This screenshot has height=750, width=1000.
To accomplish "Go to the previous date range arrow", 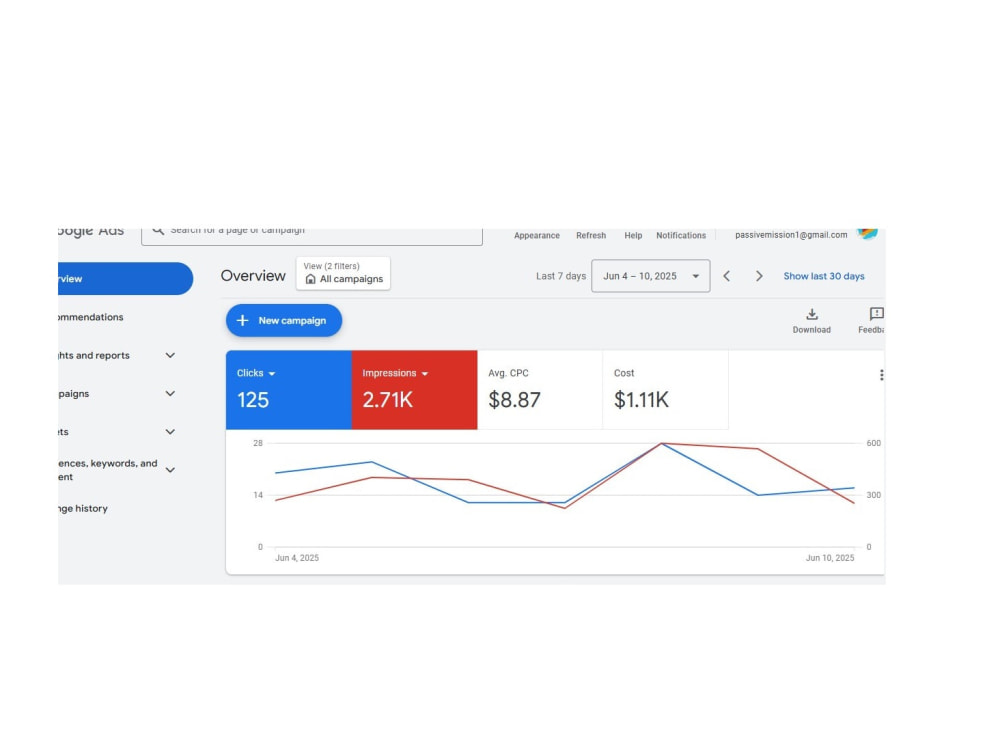I will (x=726, y=276).
